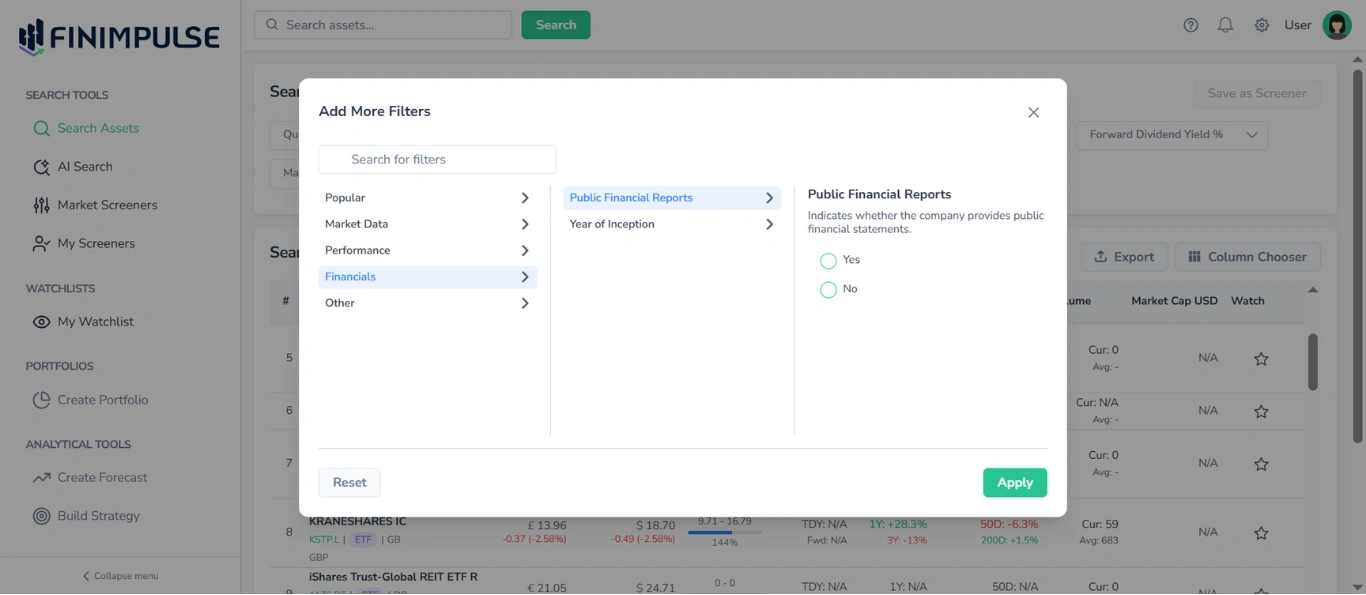Viewport: 1366px width, 595px height.
Task: Click the Create Forecast chart icon
Action: 40,477
